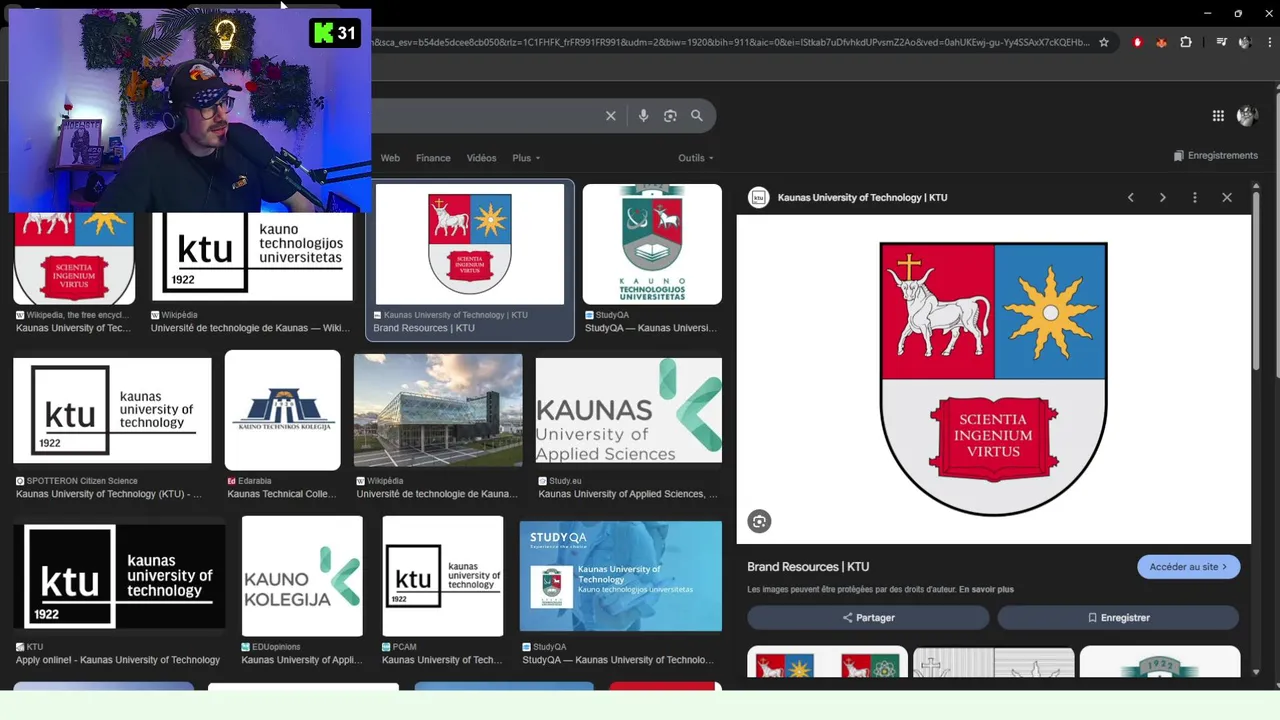The height and width of the screenshot is (720, 1280).
Task: Open Chrome three-dot menu
Action: point(1268,42)
